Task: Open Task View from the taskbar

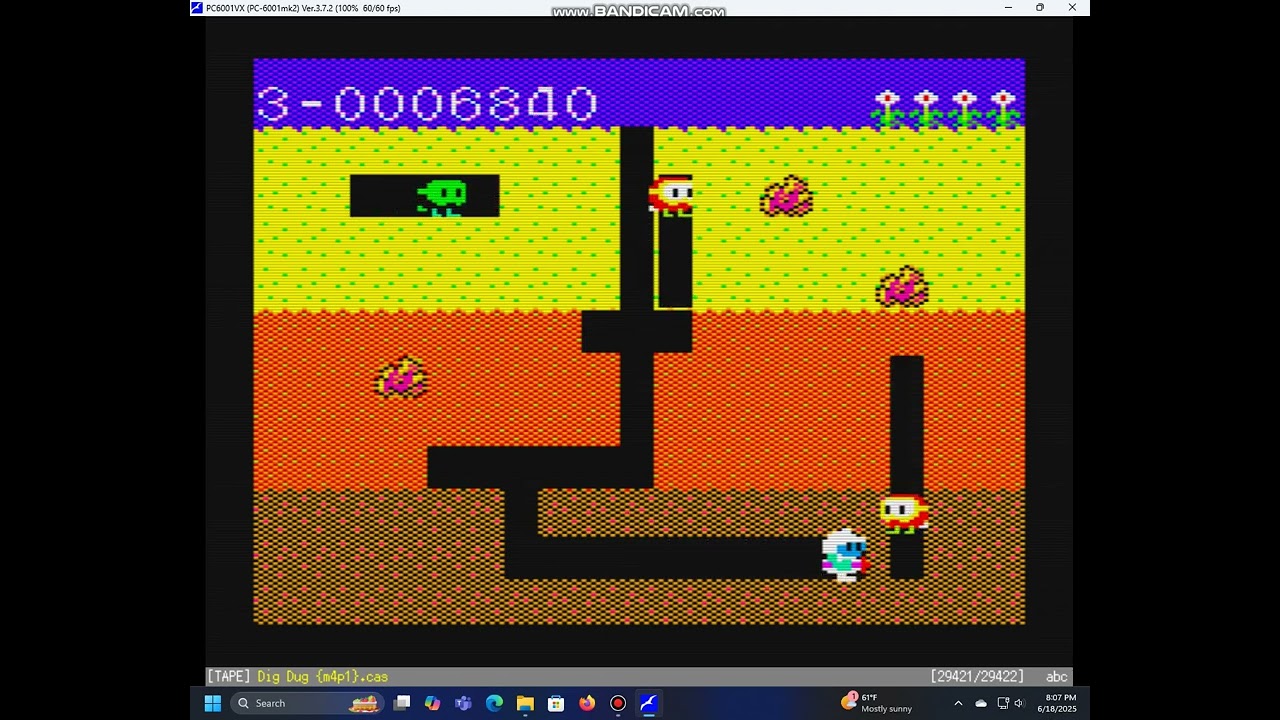Action: click(x=401, y=703)
